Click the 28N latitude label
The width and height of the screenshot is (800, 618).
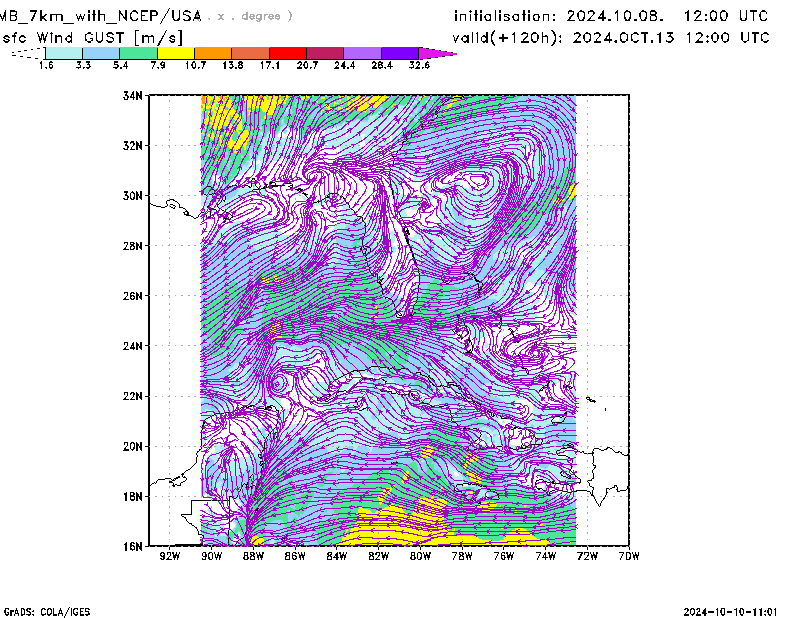[133, 245]
